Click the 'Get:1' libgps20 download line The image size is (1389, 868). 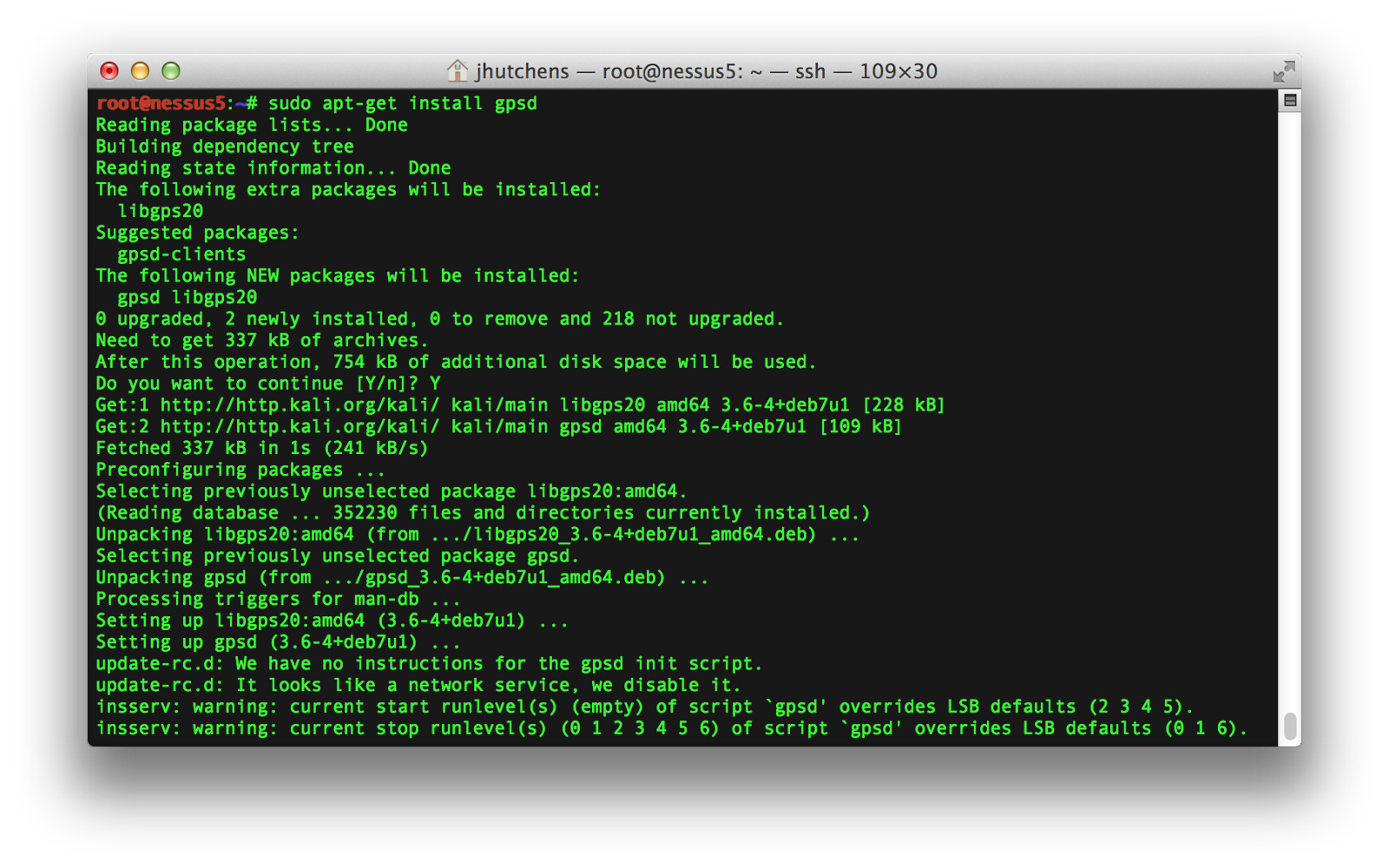(521, 405)
